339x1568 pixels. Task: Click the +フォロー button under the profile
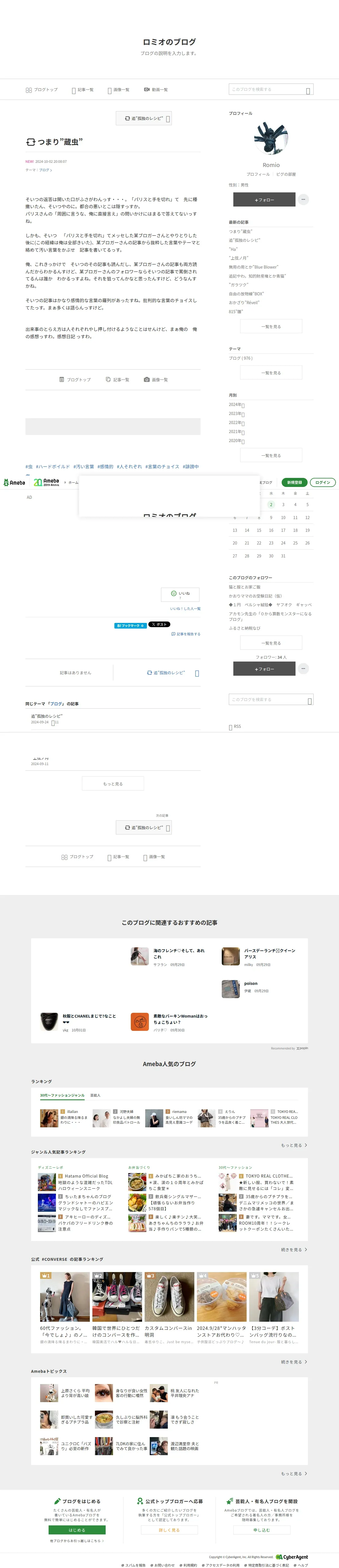point(264,199)
